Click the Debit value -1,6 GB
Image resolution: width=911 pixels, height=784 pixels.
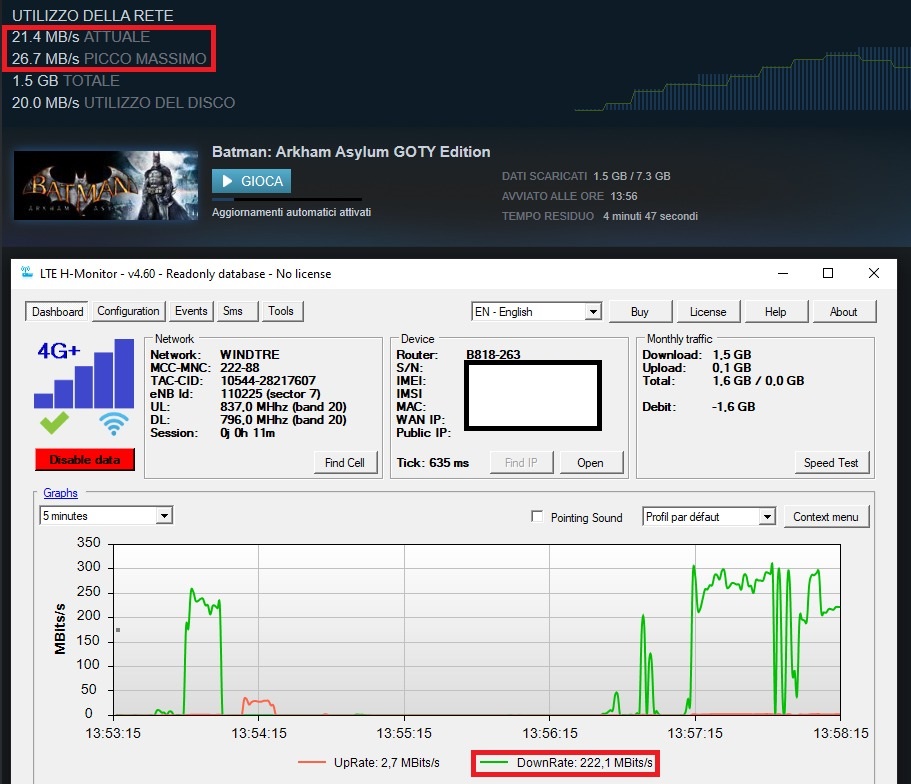734,407
